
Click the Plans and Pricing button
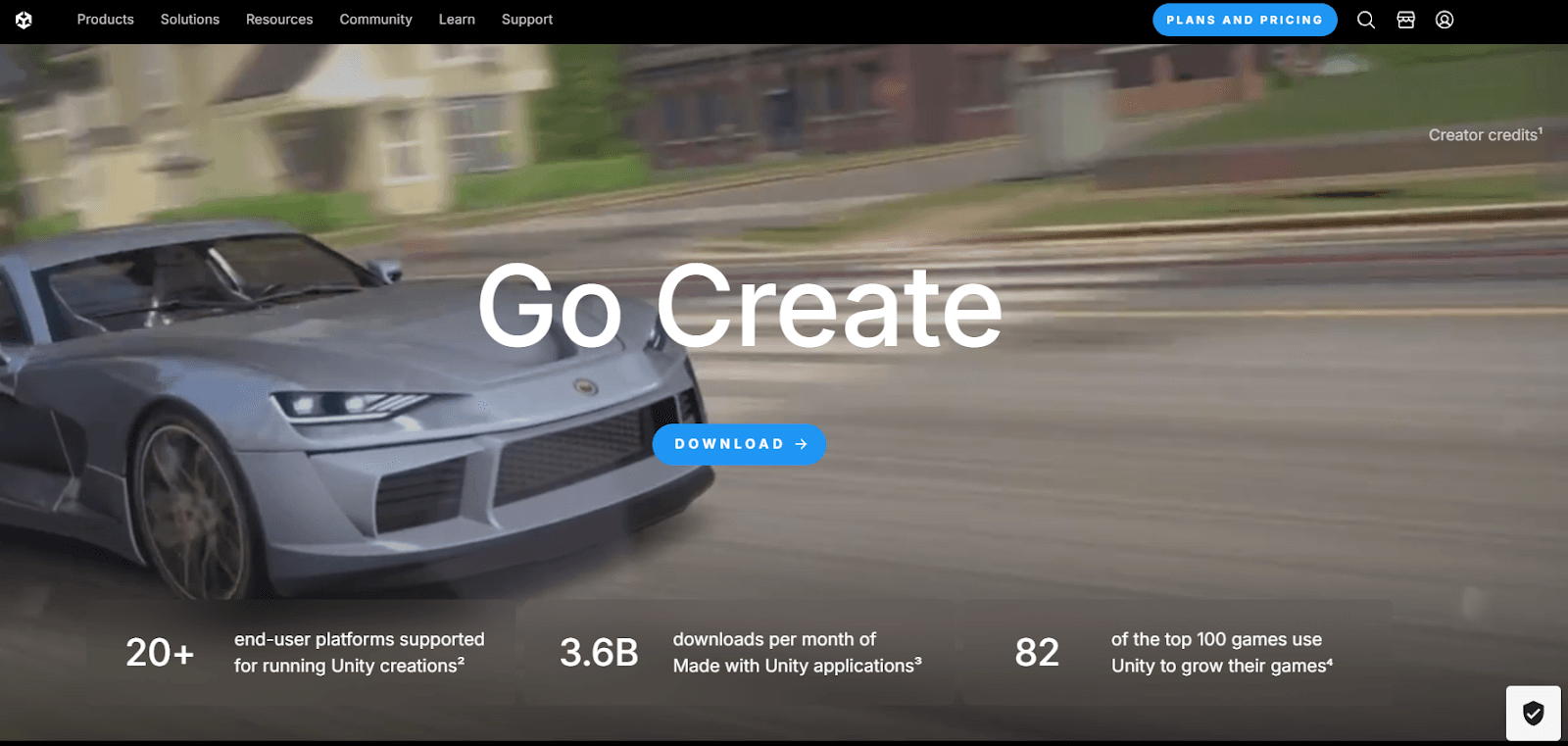click(1245, 20)
